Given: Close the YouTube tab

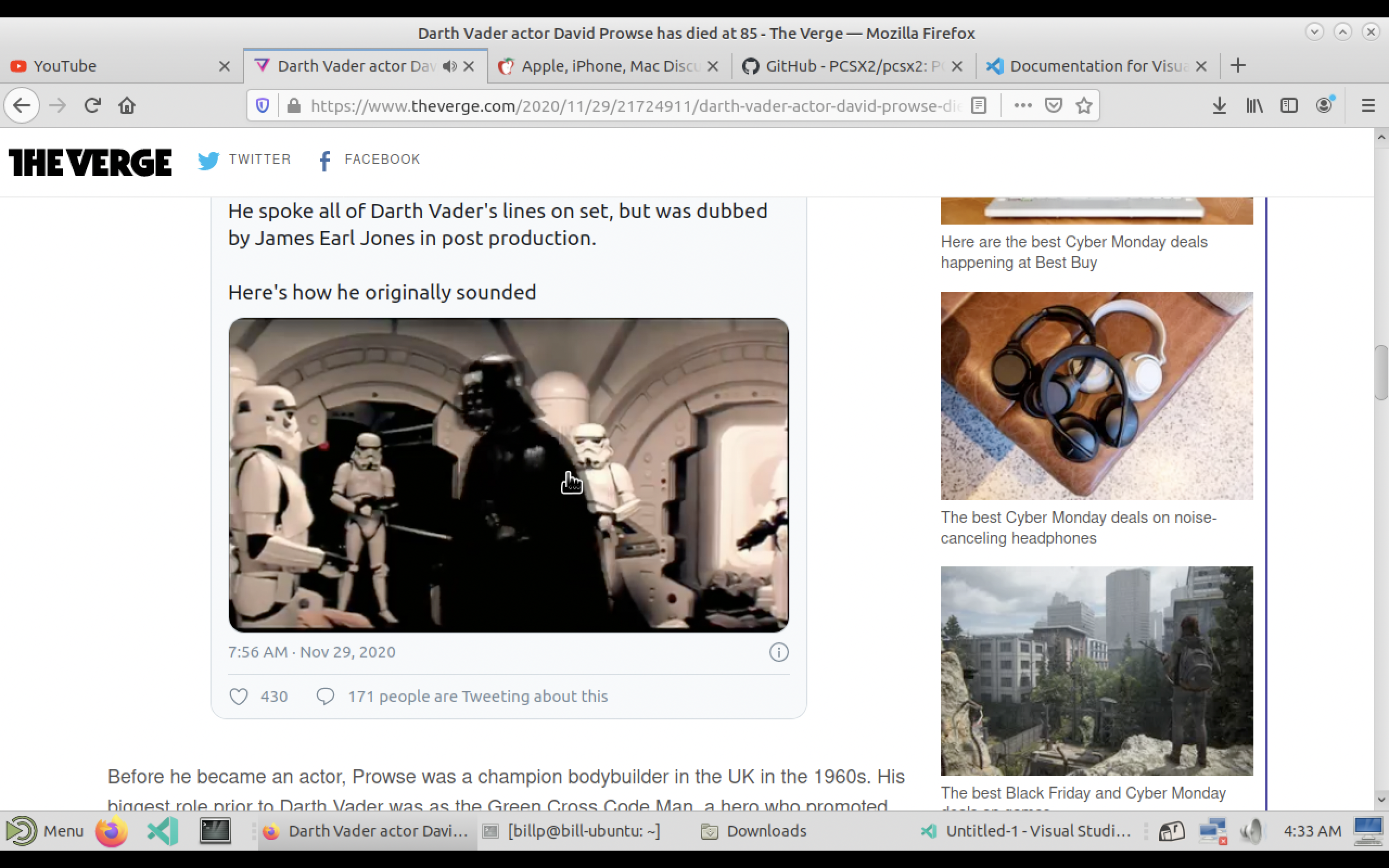Looking at the screenshot, I should 225,66.
